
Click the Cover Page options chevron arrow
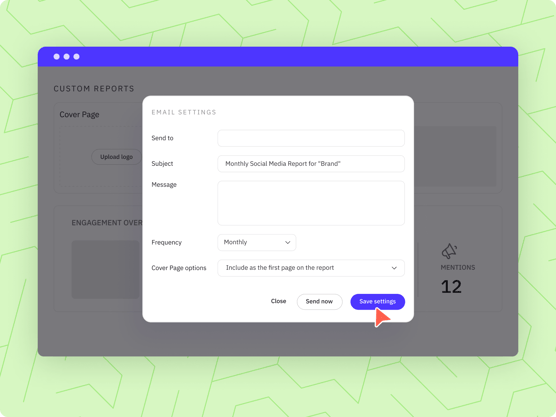(394, 268)
